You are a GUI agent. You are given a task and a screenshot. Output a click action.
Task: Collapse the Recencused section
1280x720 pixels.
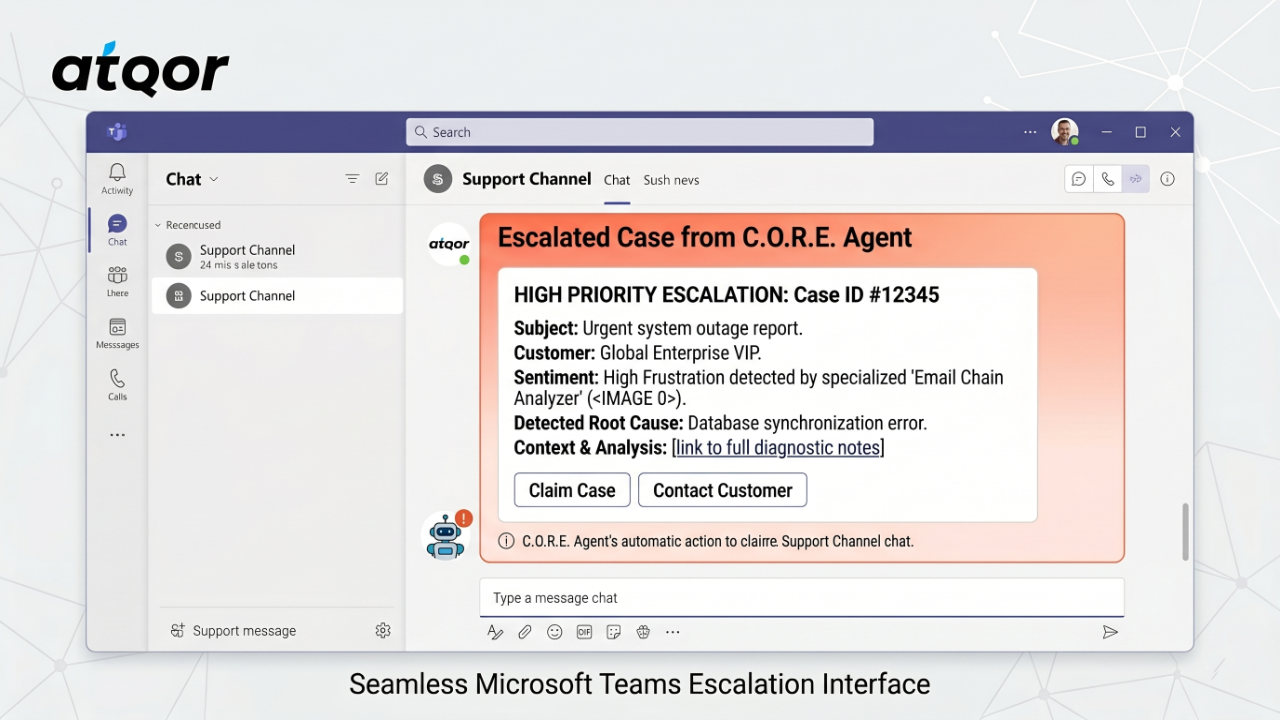pyautogui.click(x=158, y=225)
